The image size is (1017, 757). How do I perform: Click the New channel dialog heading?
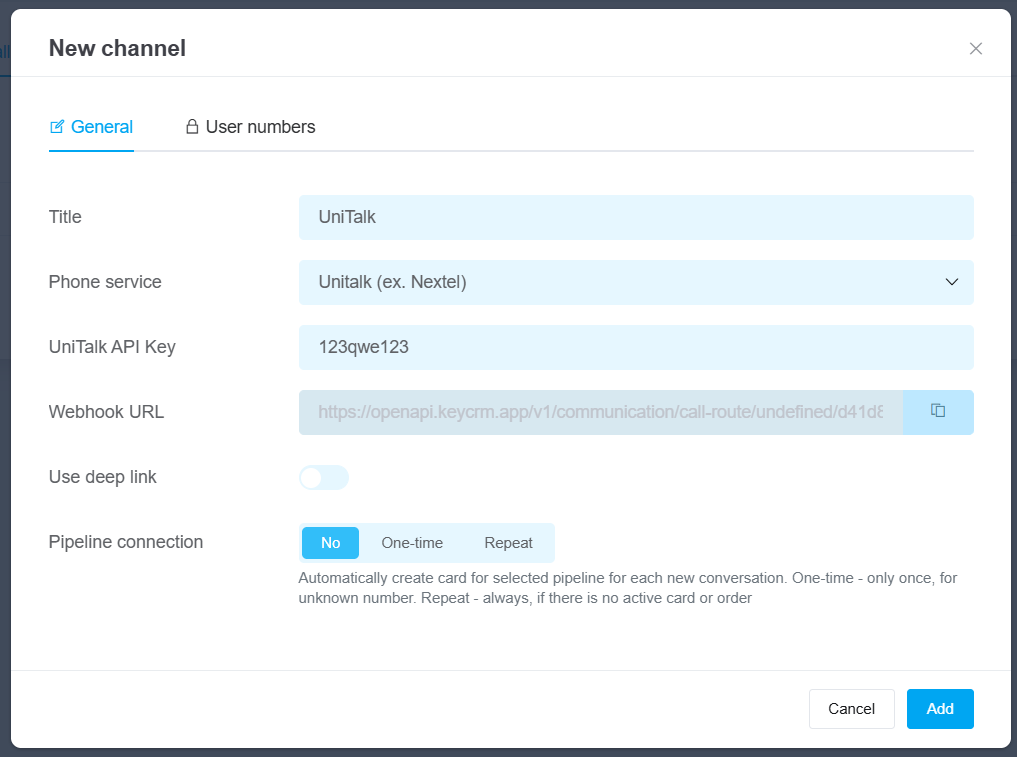pyautogui.click(x=117, y=48)
